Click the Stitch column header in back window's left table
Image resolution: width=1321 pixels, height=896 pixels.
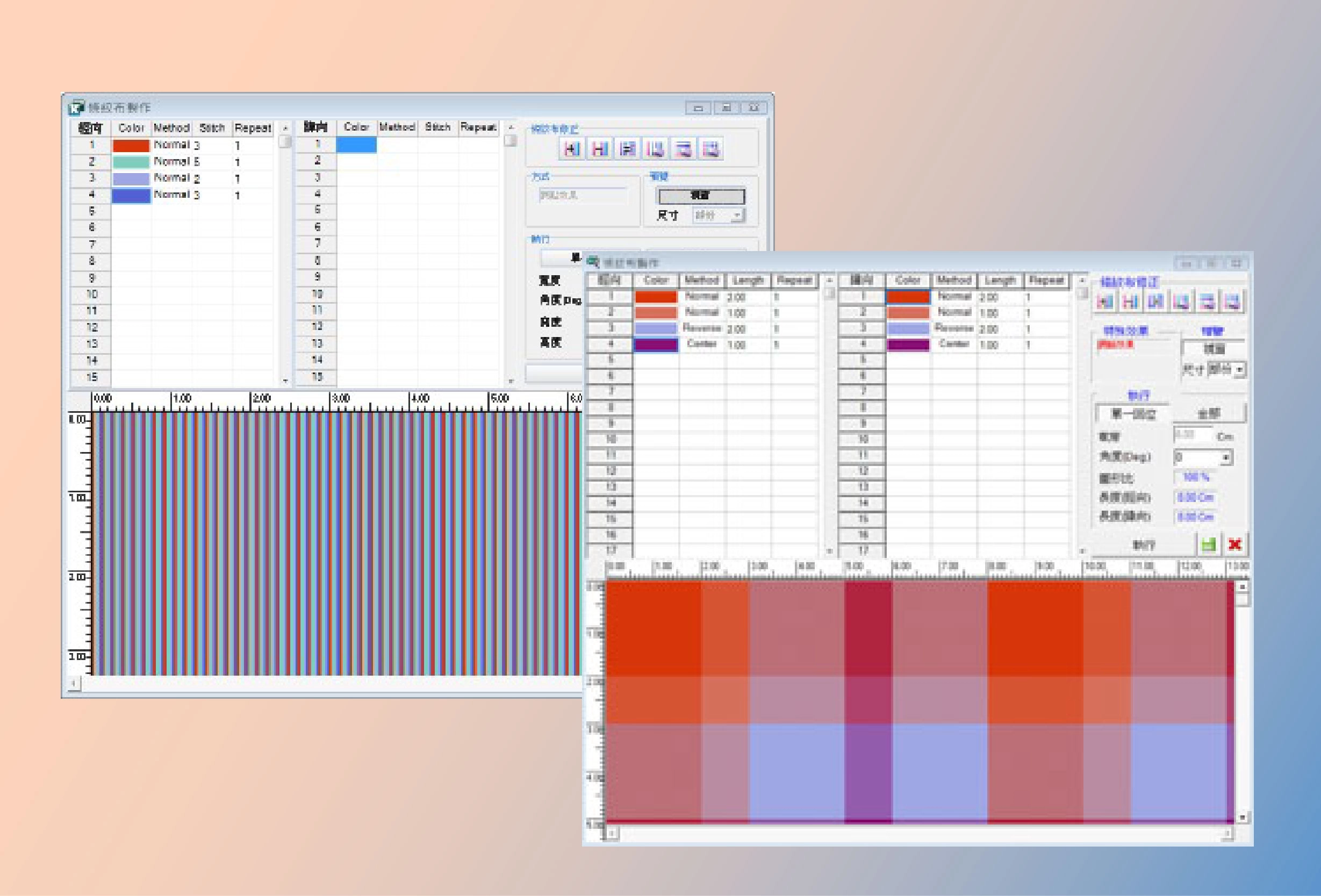212,128
